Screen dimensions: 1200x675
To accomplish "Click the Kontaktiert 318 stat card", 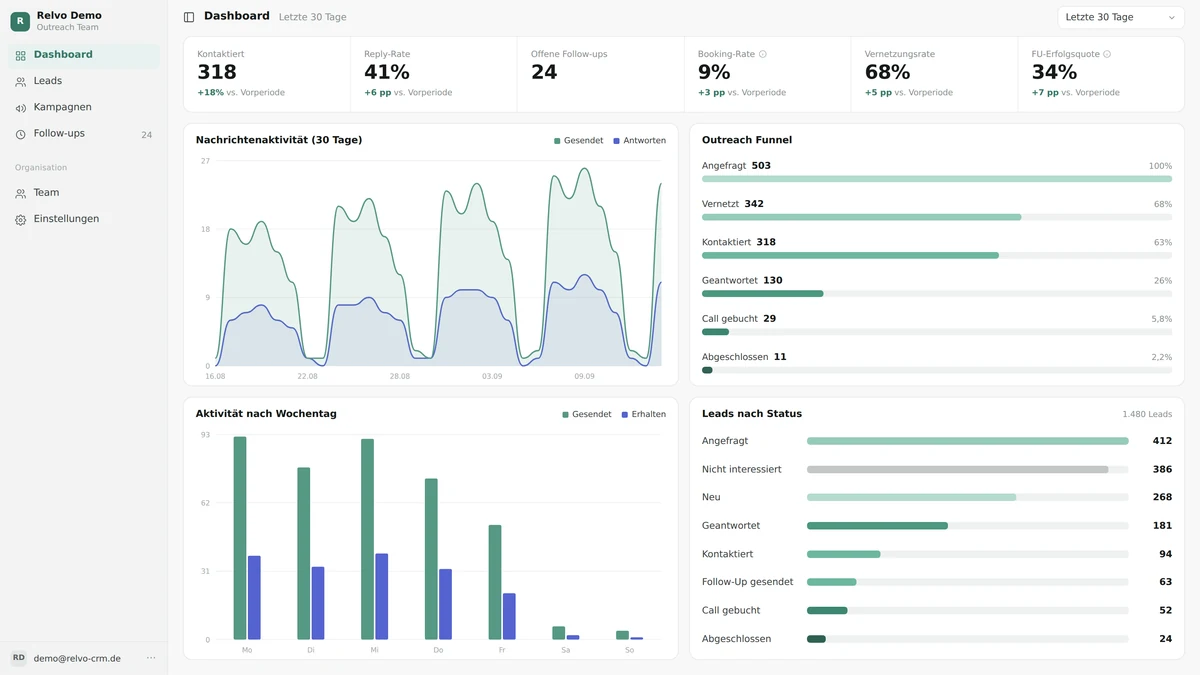I will pos(267,75).
